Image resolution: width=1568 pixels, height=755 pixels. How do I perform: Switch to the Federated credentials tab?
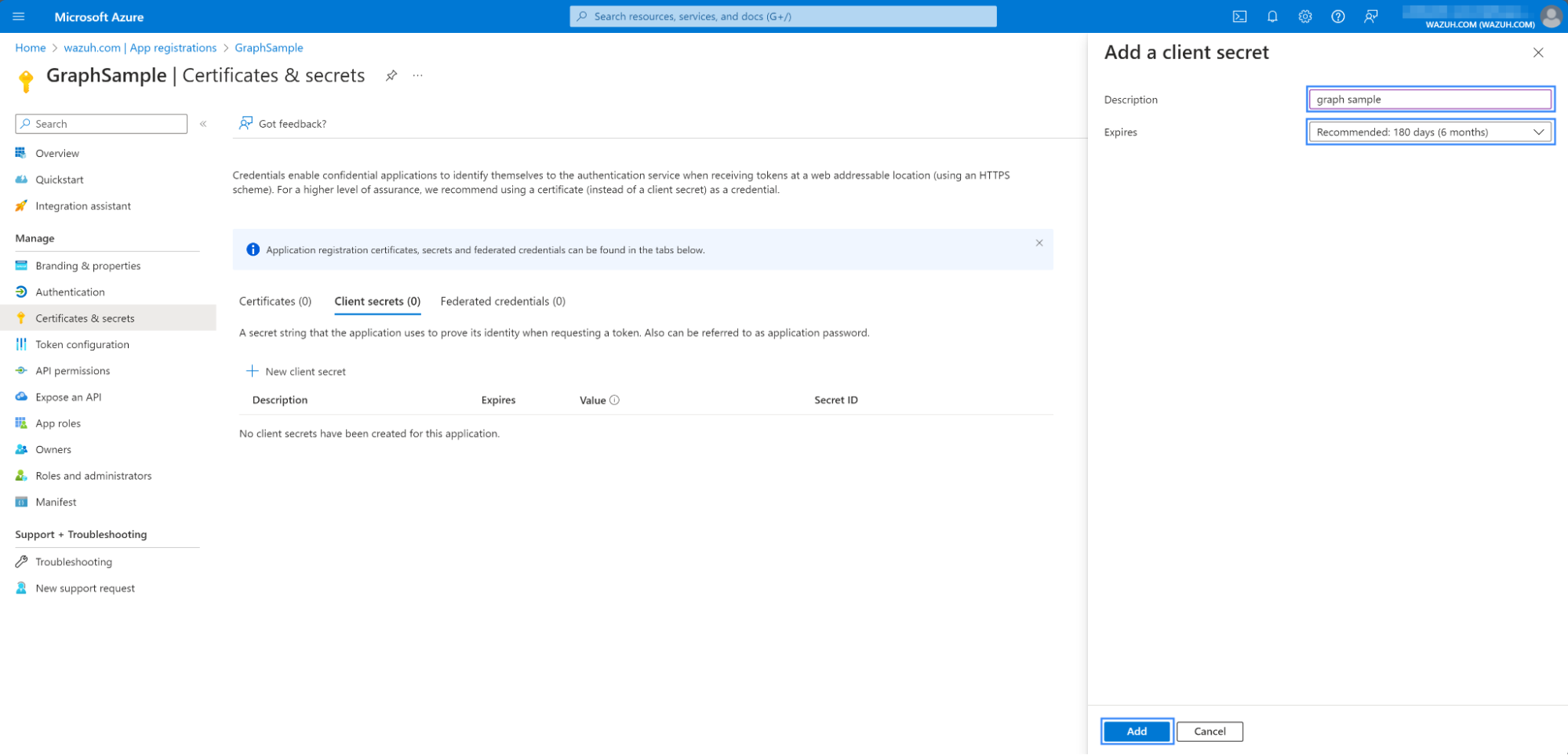point(503,301)
